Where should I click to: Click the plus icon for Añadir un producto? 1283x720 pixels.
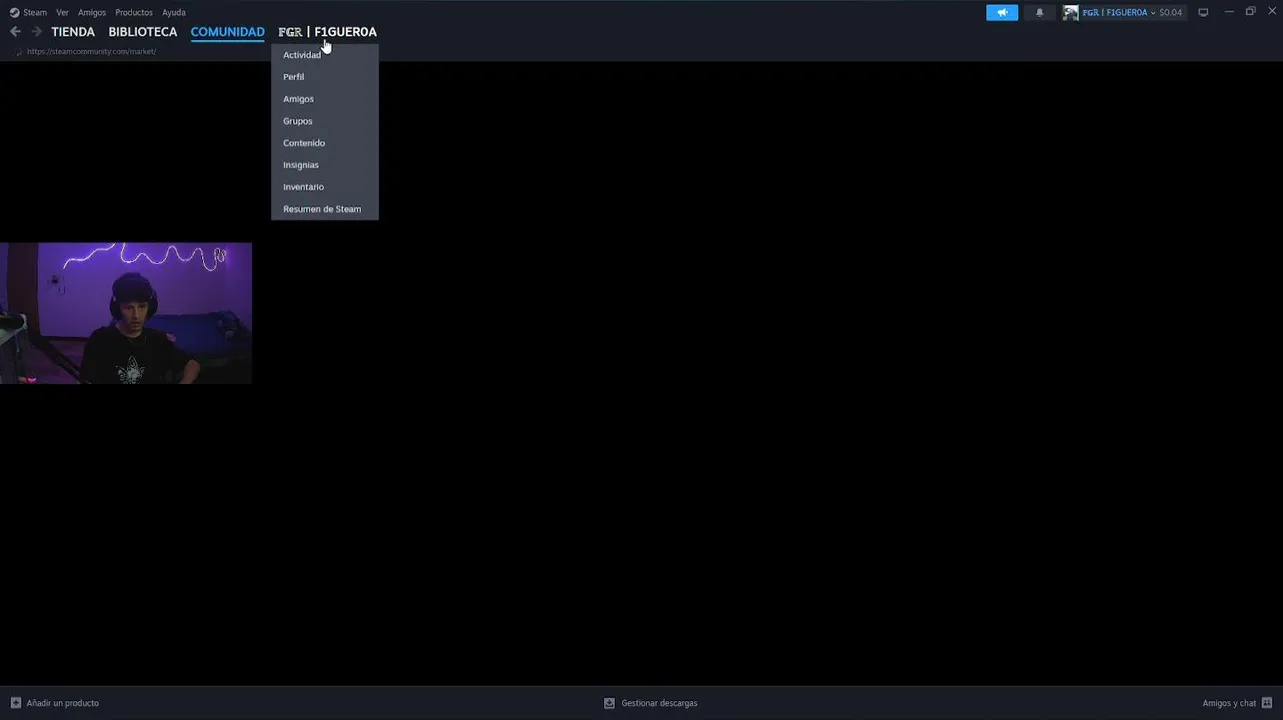(15, 703)
